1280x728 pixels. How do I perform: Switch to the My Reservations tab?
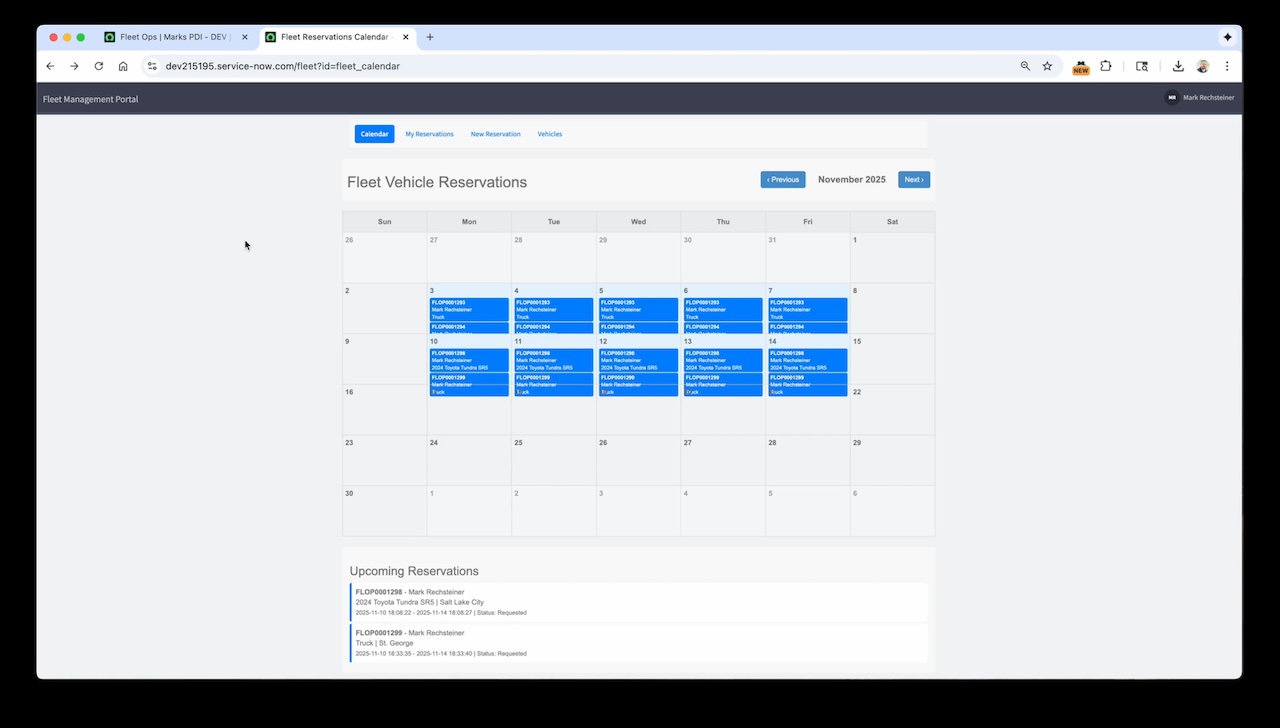429,133
